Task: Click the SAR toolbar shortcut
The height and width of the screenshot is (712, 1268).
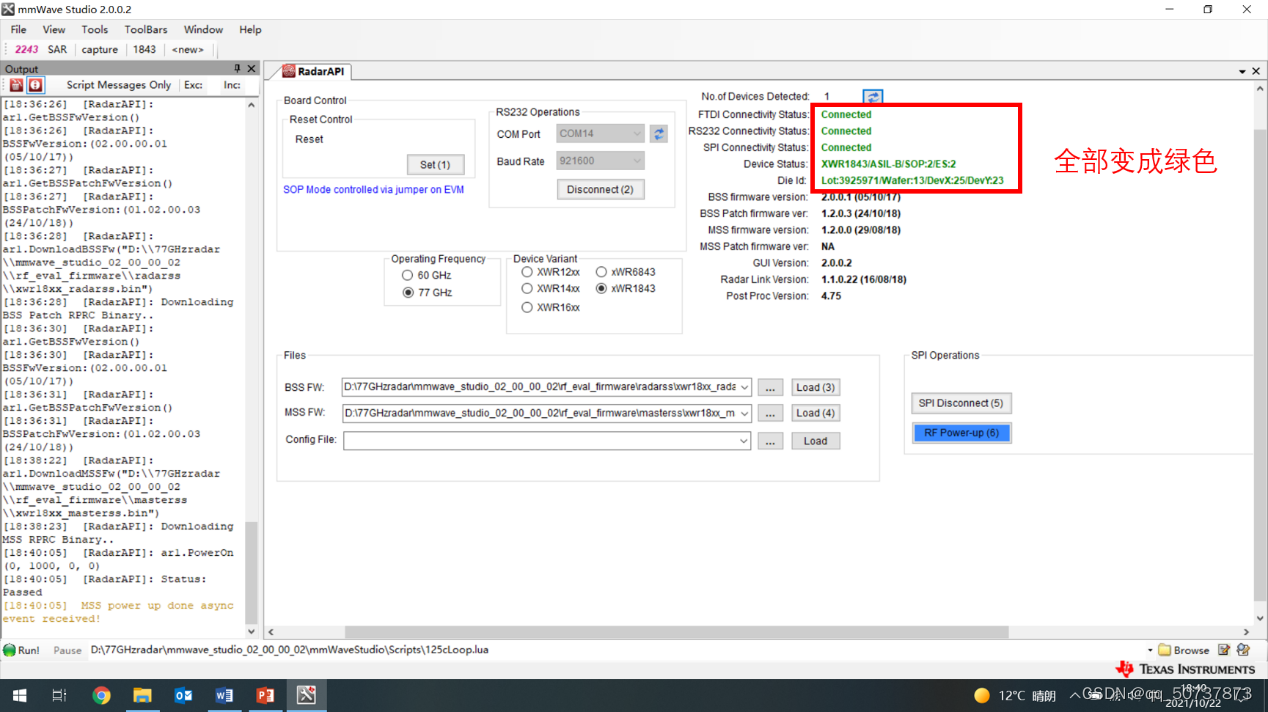Action: [x=57, y=49]
